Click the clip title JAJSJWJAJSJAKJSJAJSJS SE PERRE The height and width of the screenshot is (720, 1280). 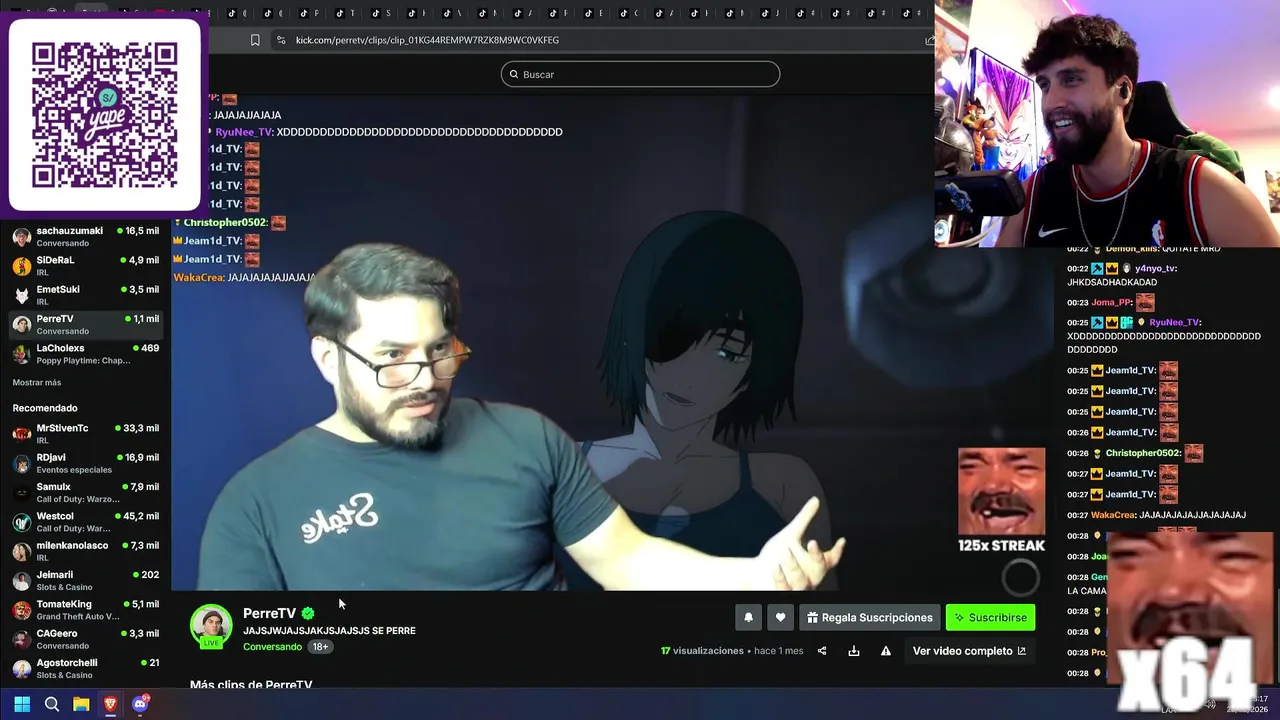coord(329,631)
